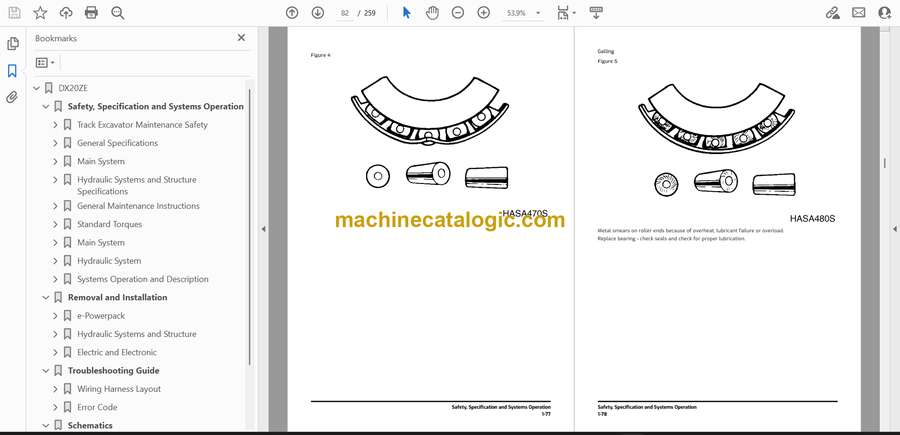
Task: Open bookmarks options menu
Action: pyautogui.click(x=46, y=62)
